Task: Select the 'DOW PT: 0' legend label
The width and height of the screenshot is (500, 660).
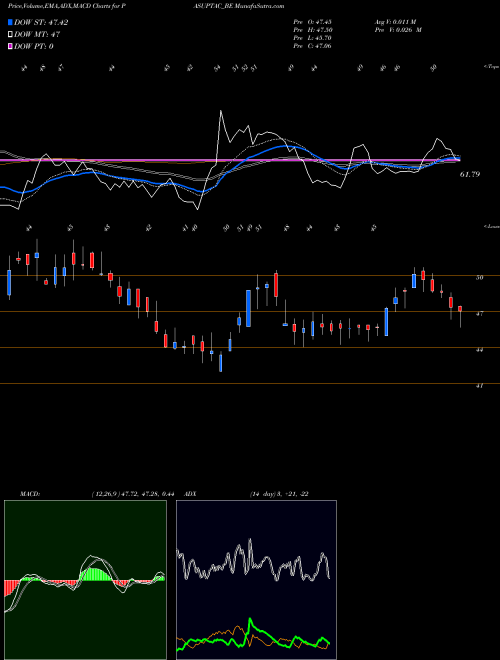Action: [34, 46]
